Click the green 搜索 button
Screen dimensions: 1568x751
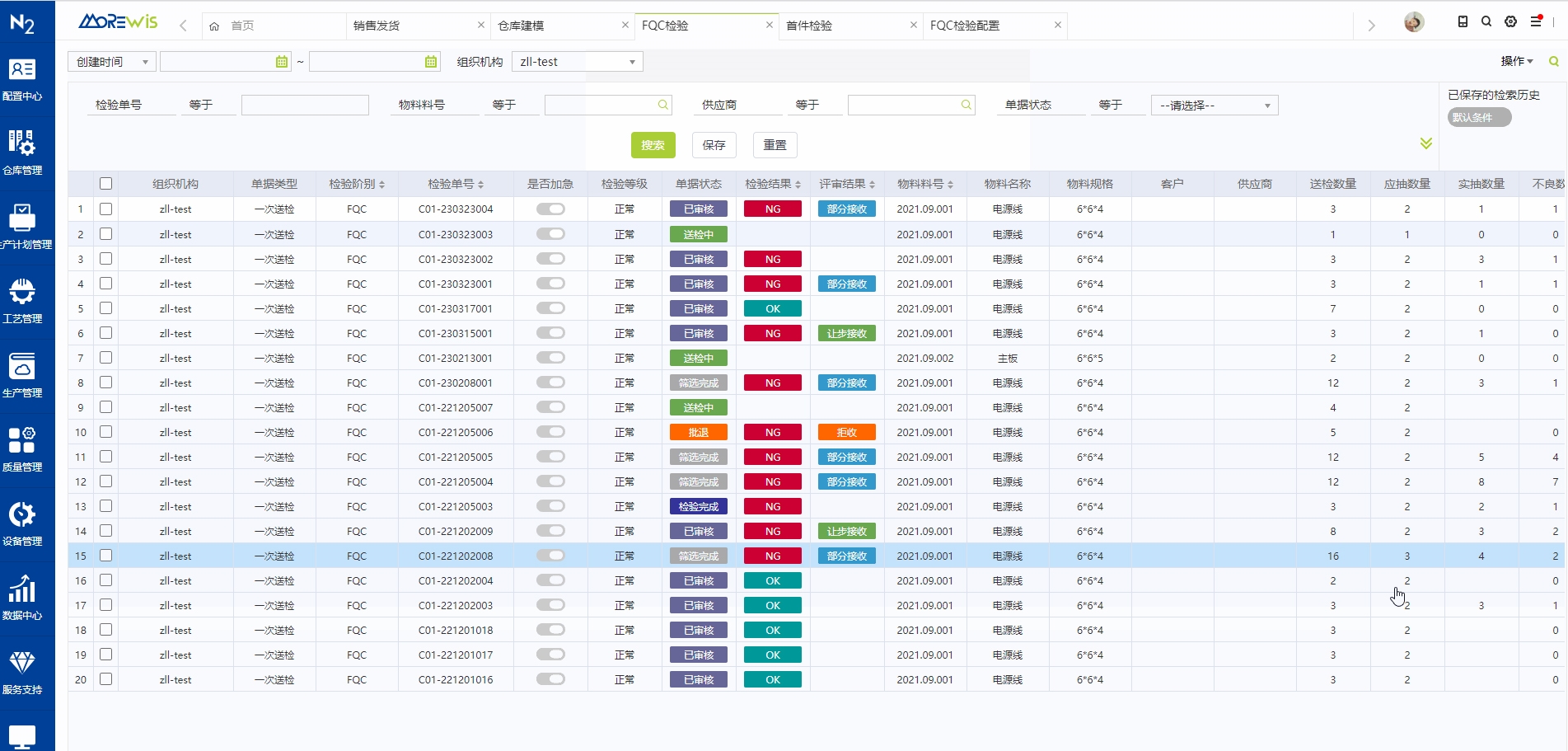653,145
